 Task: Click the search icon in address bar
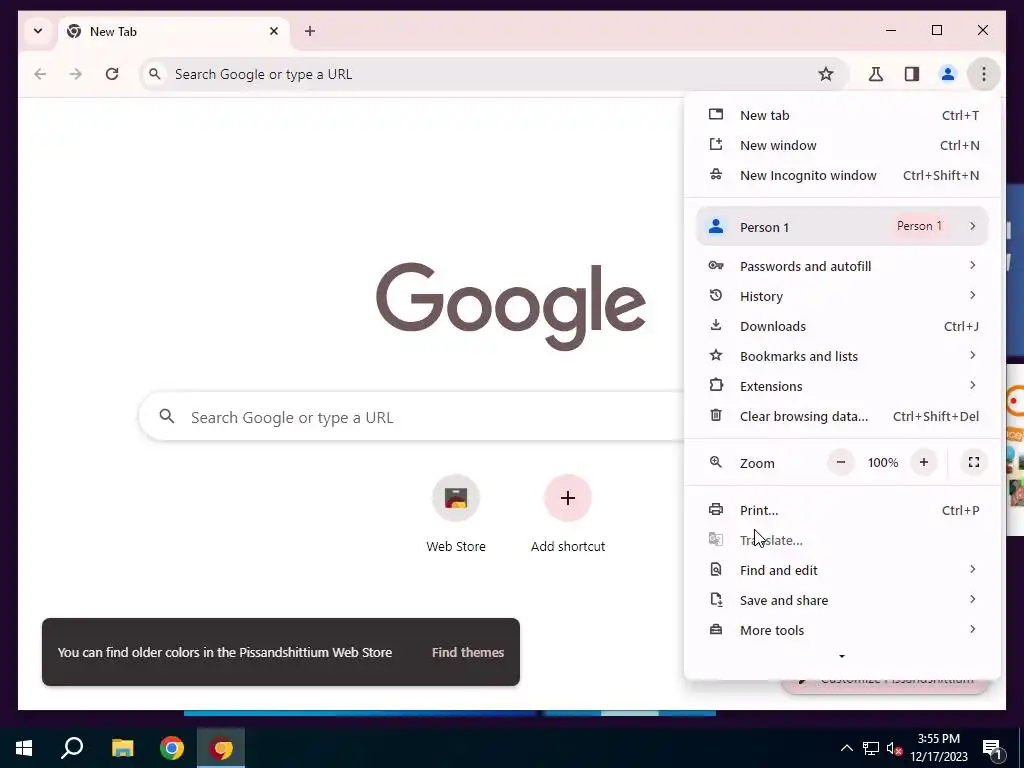coord(155,74)
